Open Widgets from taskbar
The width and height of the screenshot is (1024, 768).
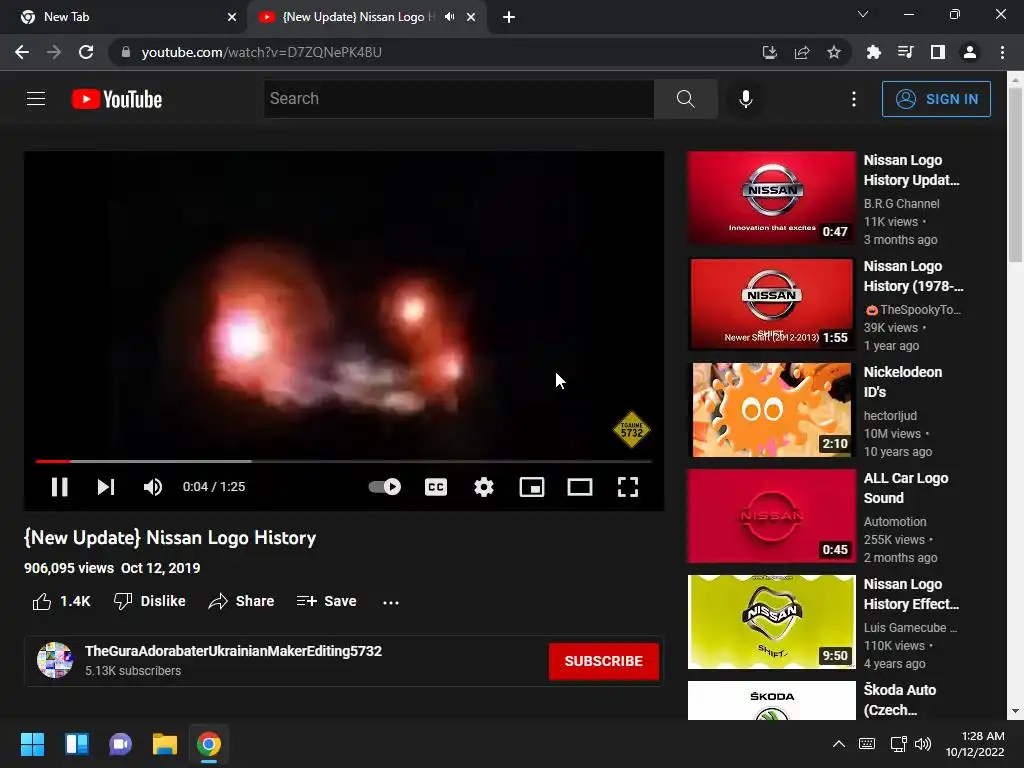click(76, 744)
